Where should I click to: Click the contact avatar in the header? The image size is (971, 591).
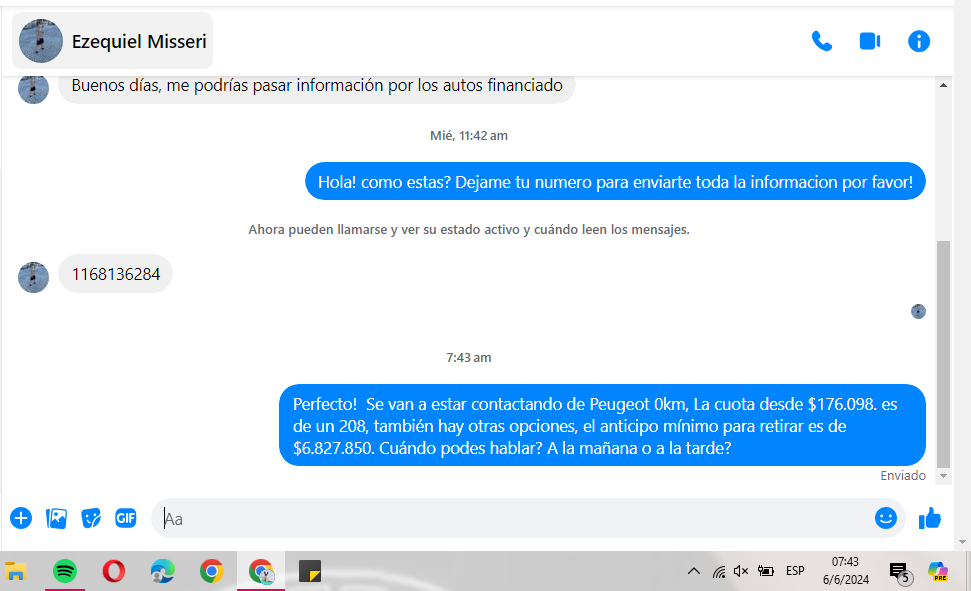coord(41,41)
